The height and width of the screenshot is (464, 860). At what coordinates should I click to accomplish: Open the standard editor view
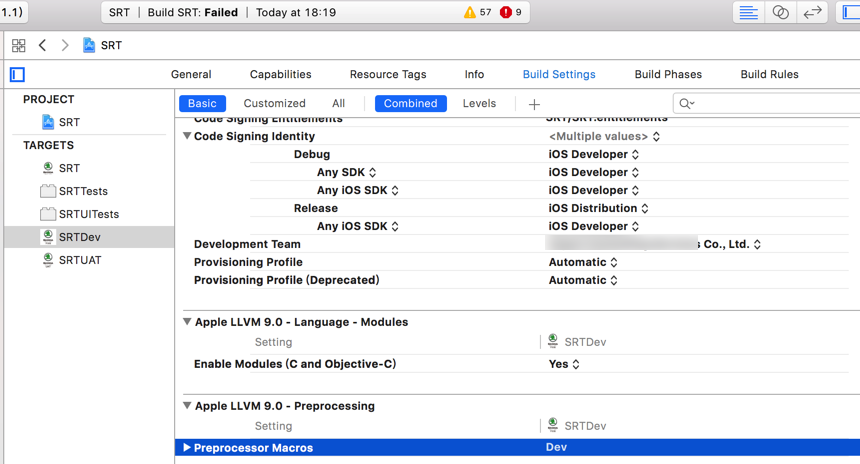[748, 13]
